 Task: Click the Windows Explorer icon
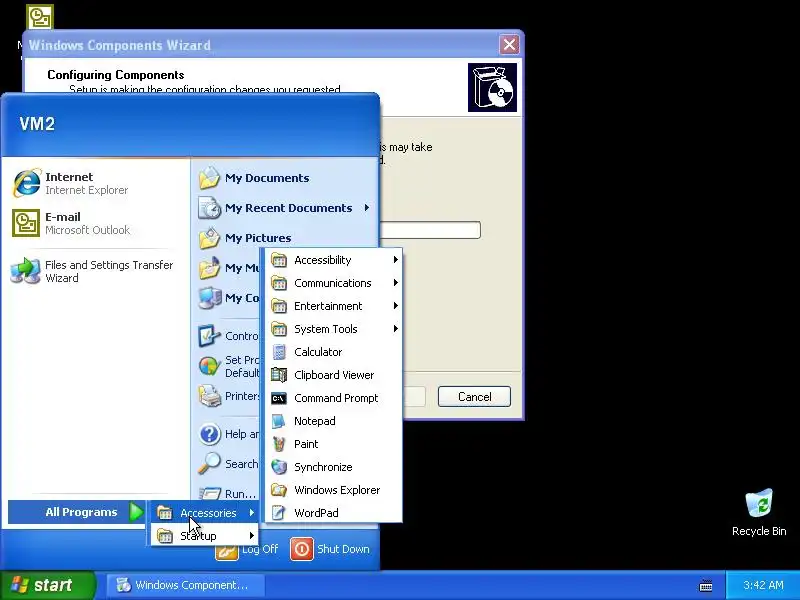coord(279,490)
